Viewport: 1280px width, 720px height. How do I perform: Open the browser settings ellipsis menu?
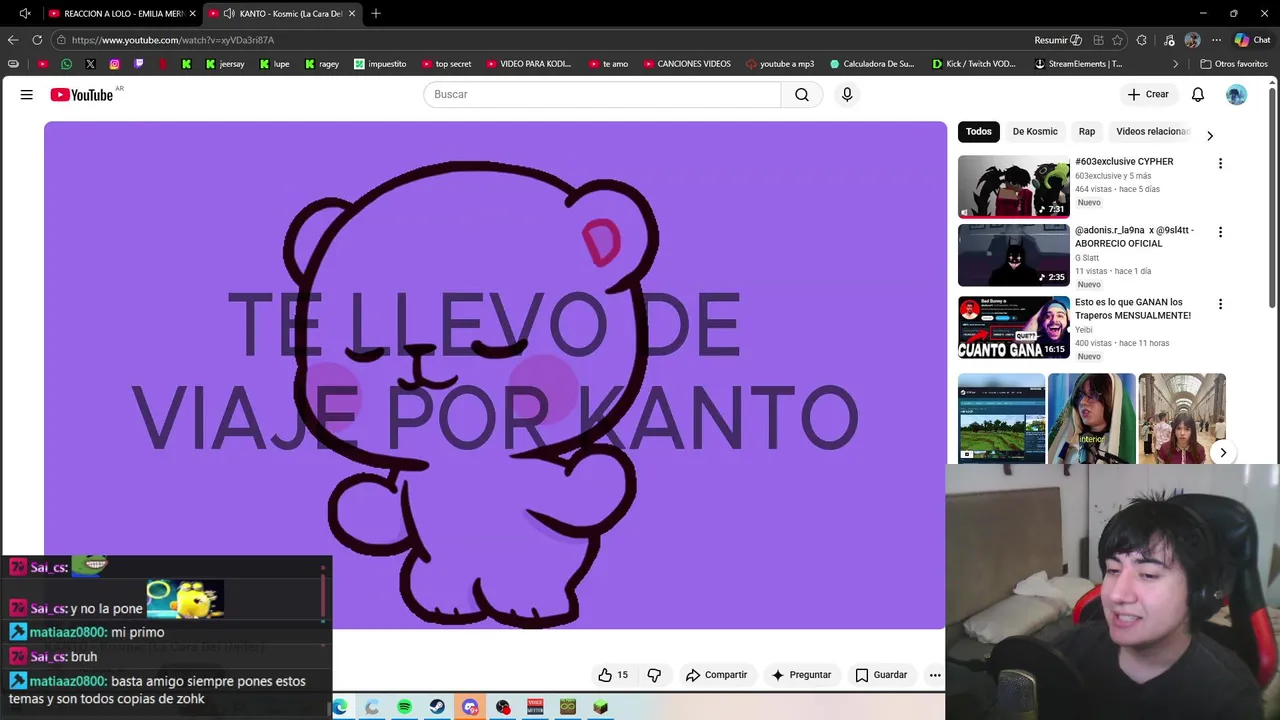click(1216, 40)
